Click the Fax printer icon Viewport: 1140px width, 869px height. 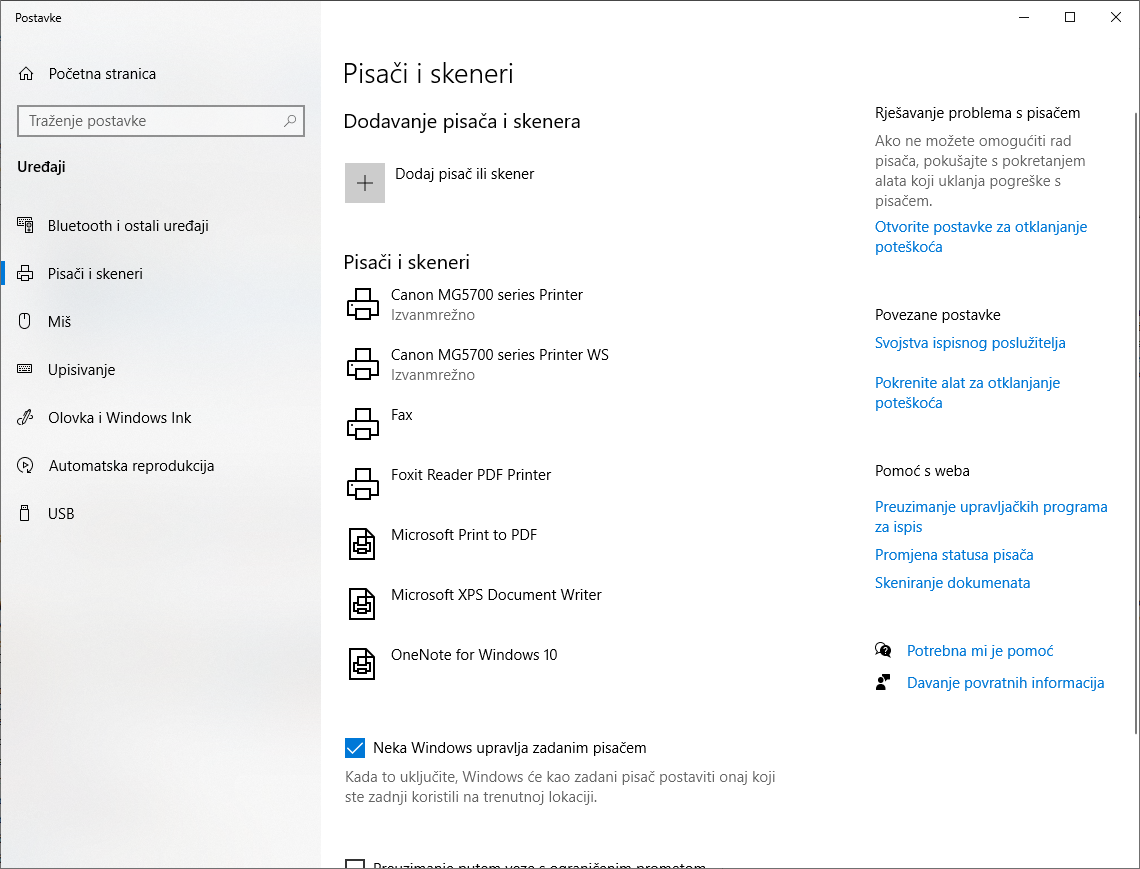362,424
